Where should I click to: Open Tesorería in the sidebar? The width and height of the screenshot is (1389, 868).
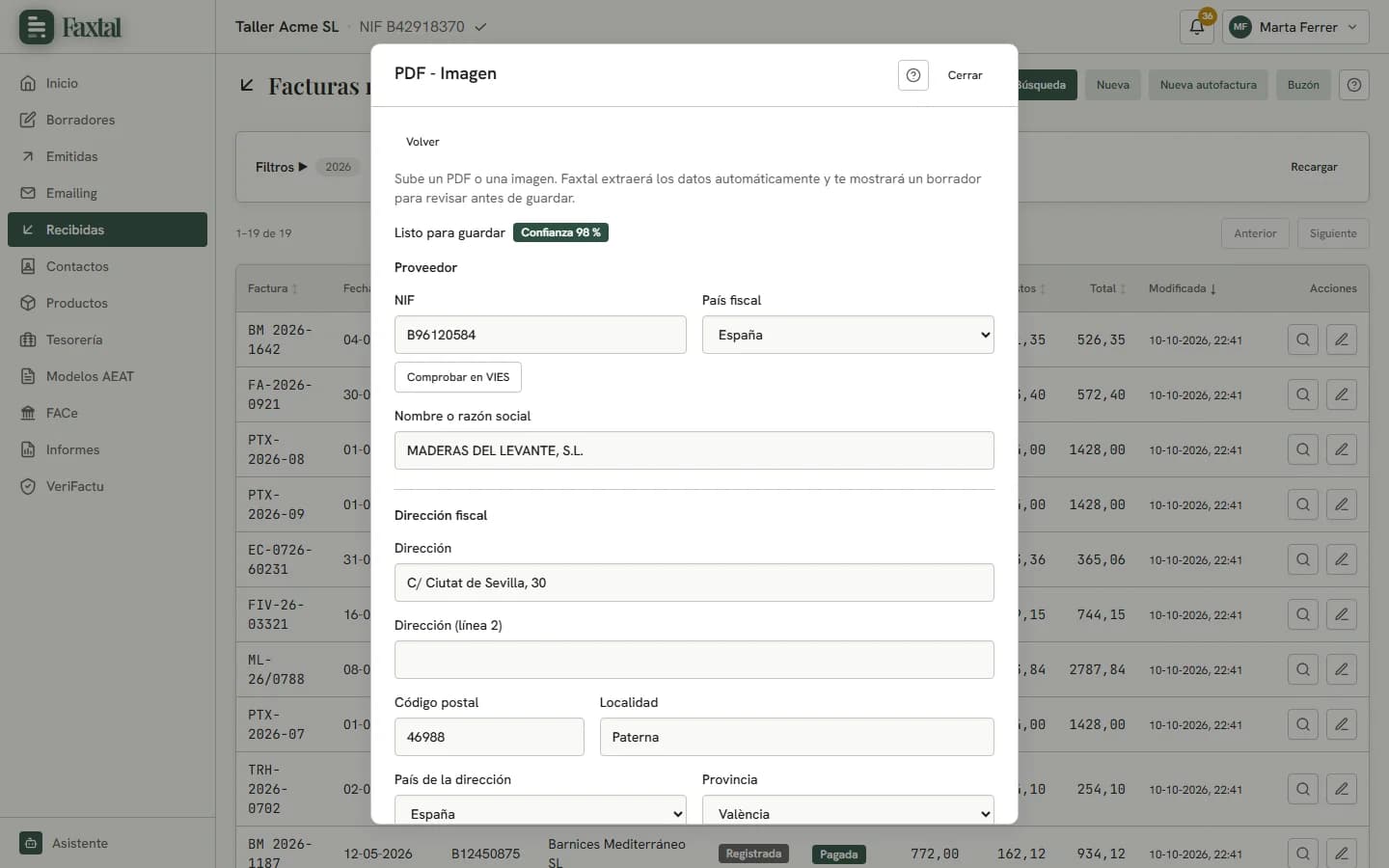coord(107,339)
